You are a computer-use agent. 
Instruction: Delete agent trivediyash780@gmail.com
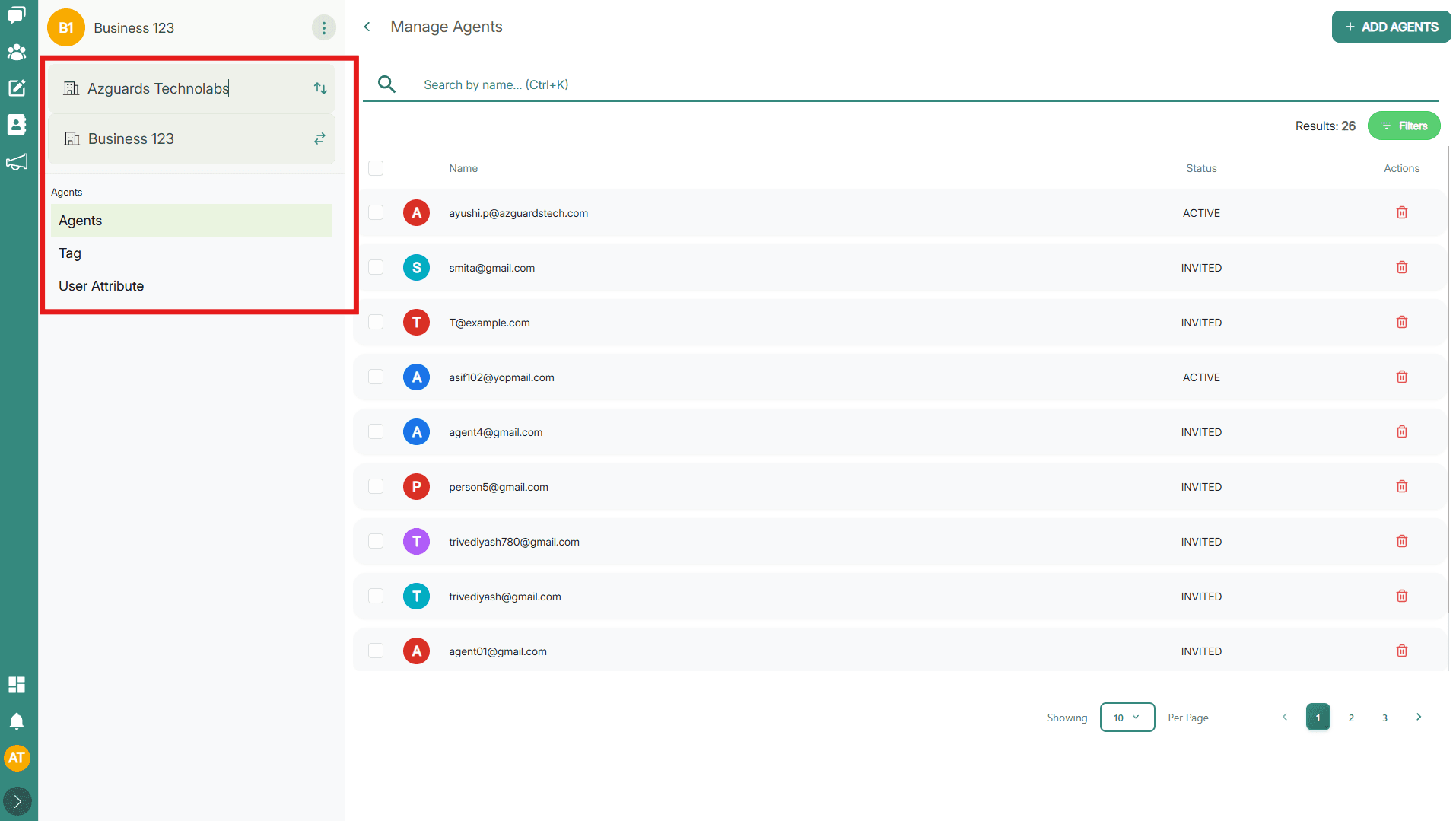pyautogui.click(x=1402, y=542)
